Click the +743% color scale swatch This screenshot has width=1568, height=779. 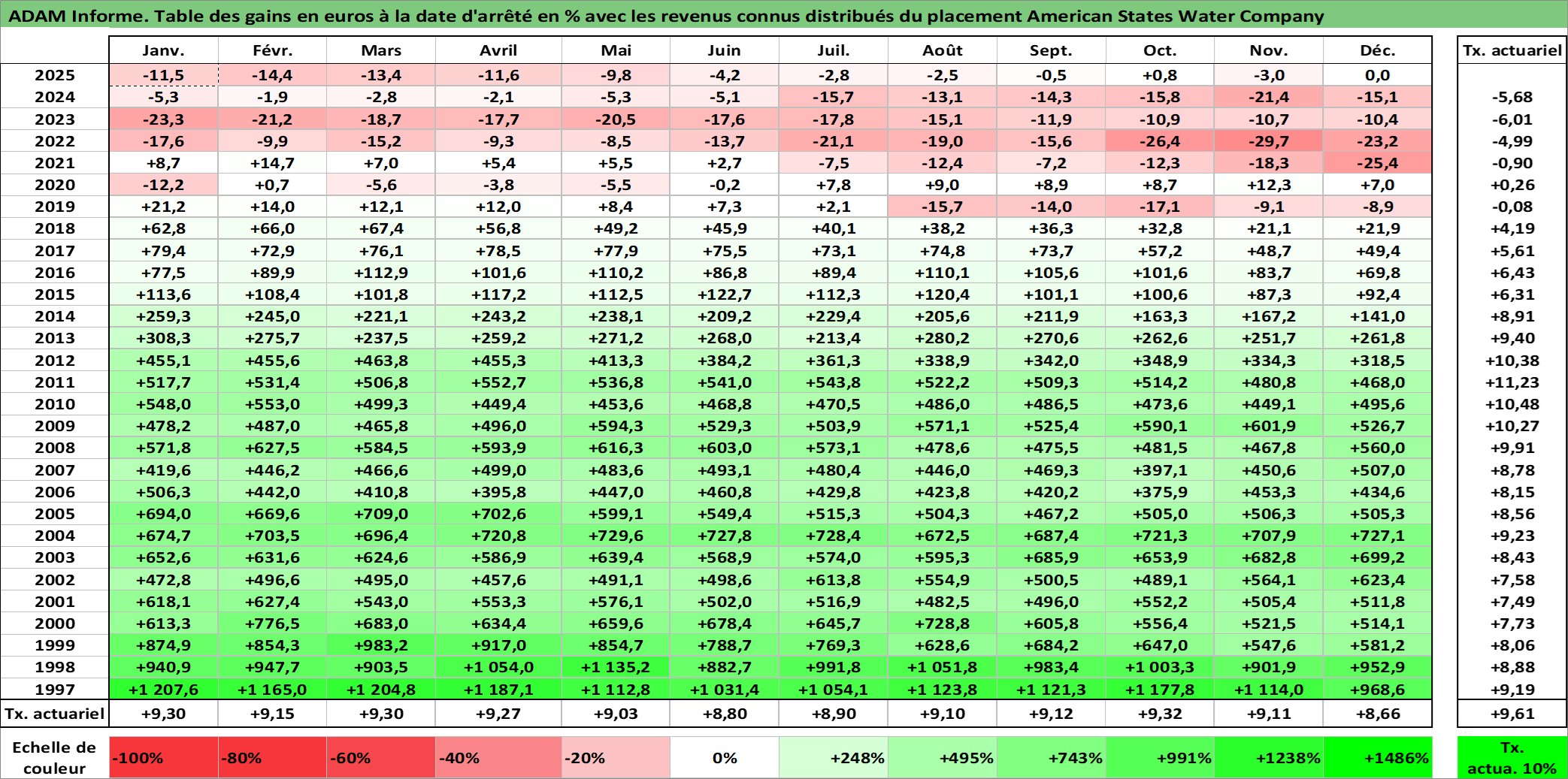click(x=1051, y=757)
